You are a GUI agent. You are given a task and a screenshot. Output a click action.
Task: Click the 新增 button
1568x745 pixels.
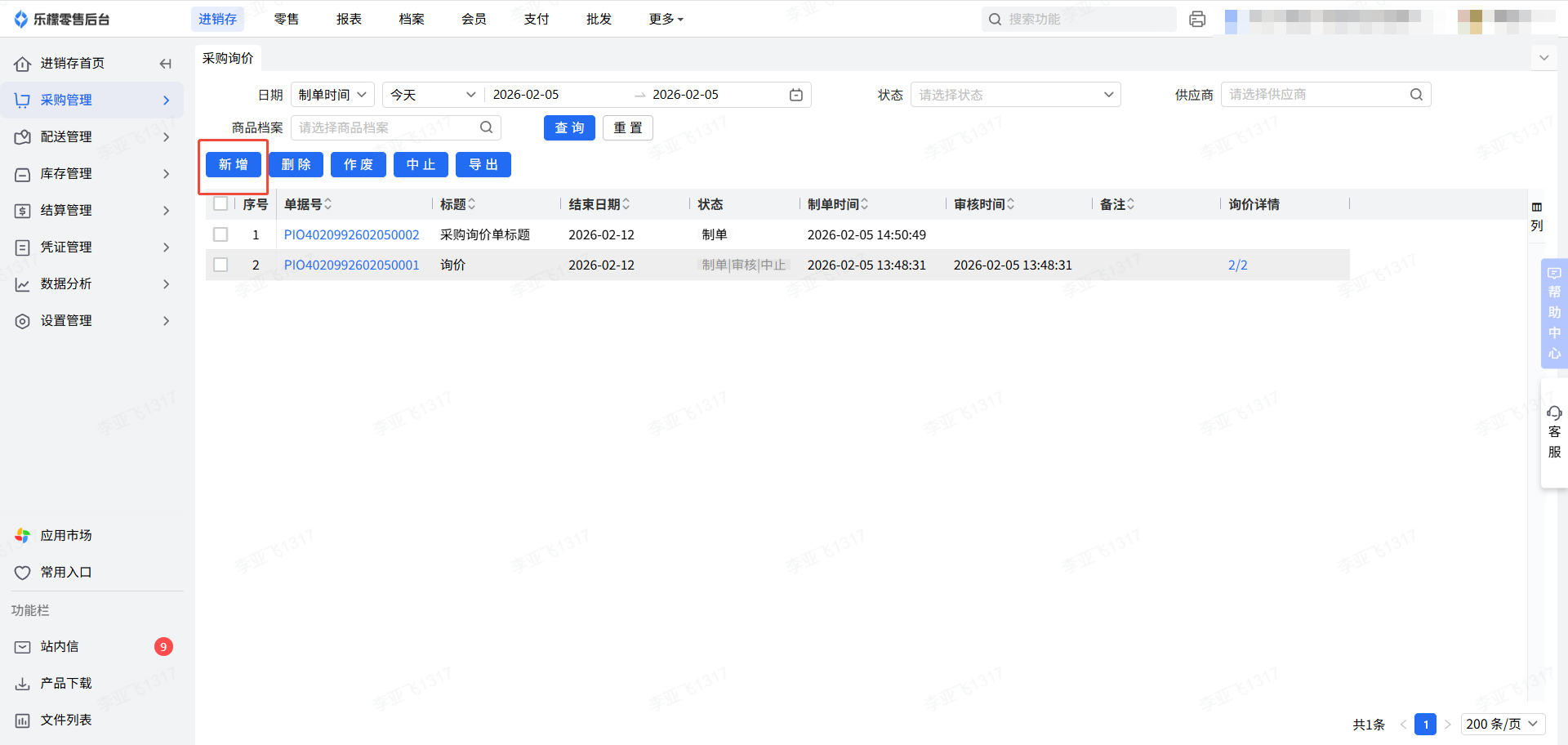click(234, 164)
